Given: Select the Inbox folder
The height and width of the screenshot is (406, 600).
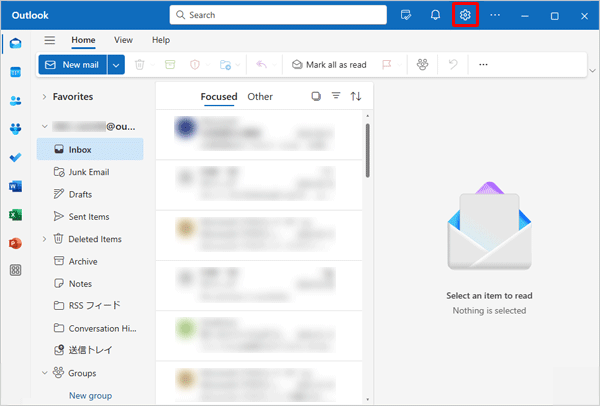Looking at the screenshot, I should (x=90, y=149).
